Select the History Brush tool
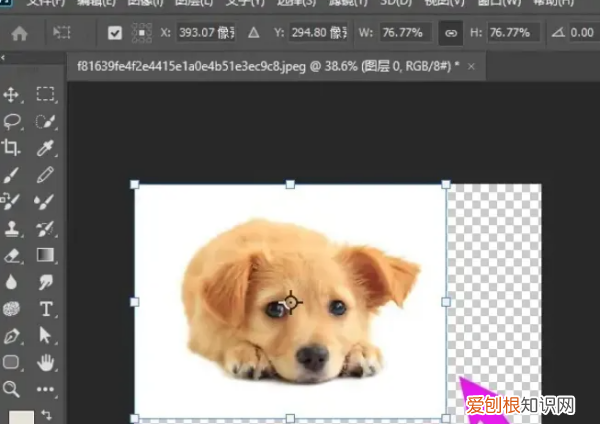This screenshot has height=424, width=600. click(45, 228)
